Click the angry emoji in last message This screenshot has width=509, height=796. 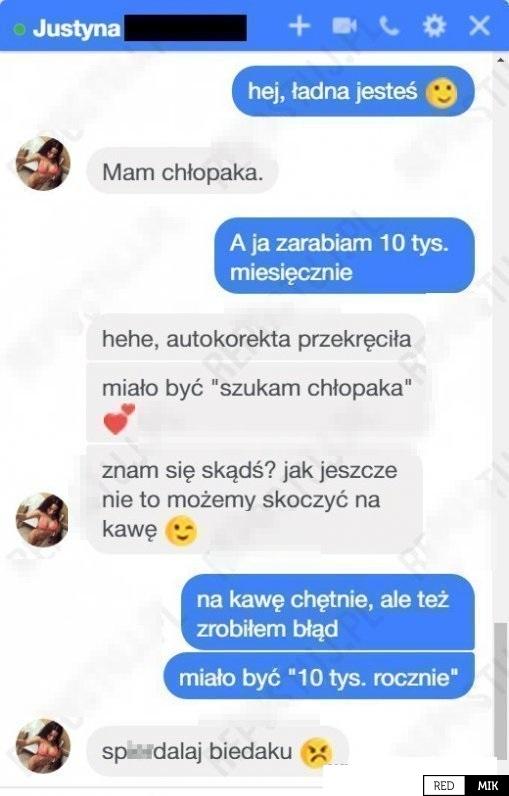pyautogui.click(x=317, y=752)
